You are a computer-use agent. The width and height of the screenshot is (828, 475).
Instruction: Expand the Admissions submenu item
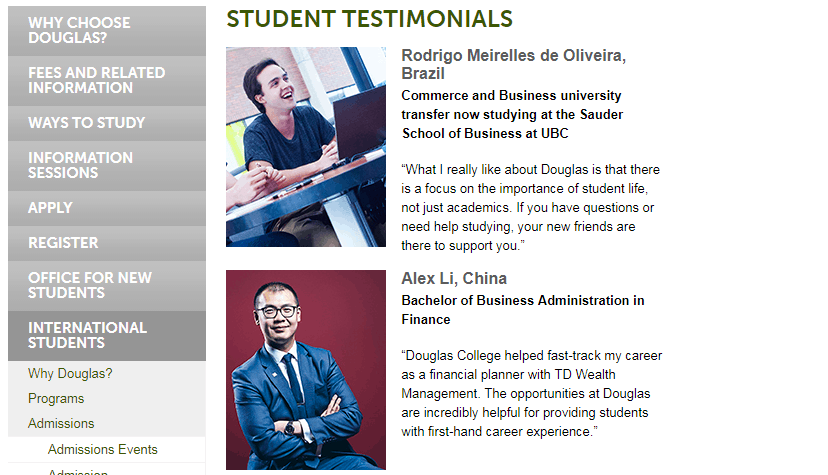(61, 423)
